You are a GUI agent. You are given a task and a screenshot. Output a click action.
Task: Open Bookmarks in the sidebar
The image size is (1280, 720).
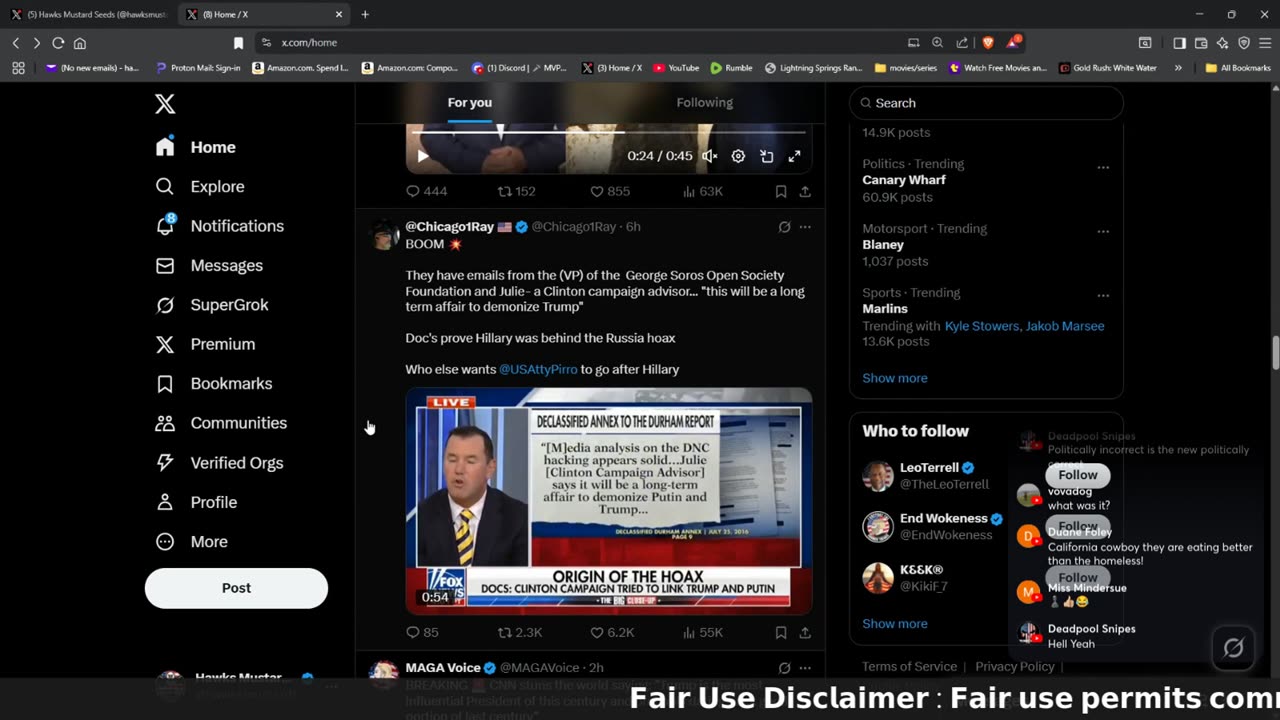(214, 384)
